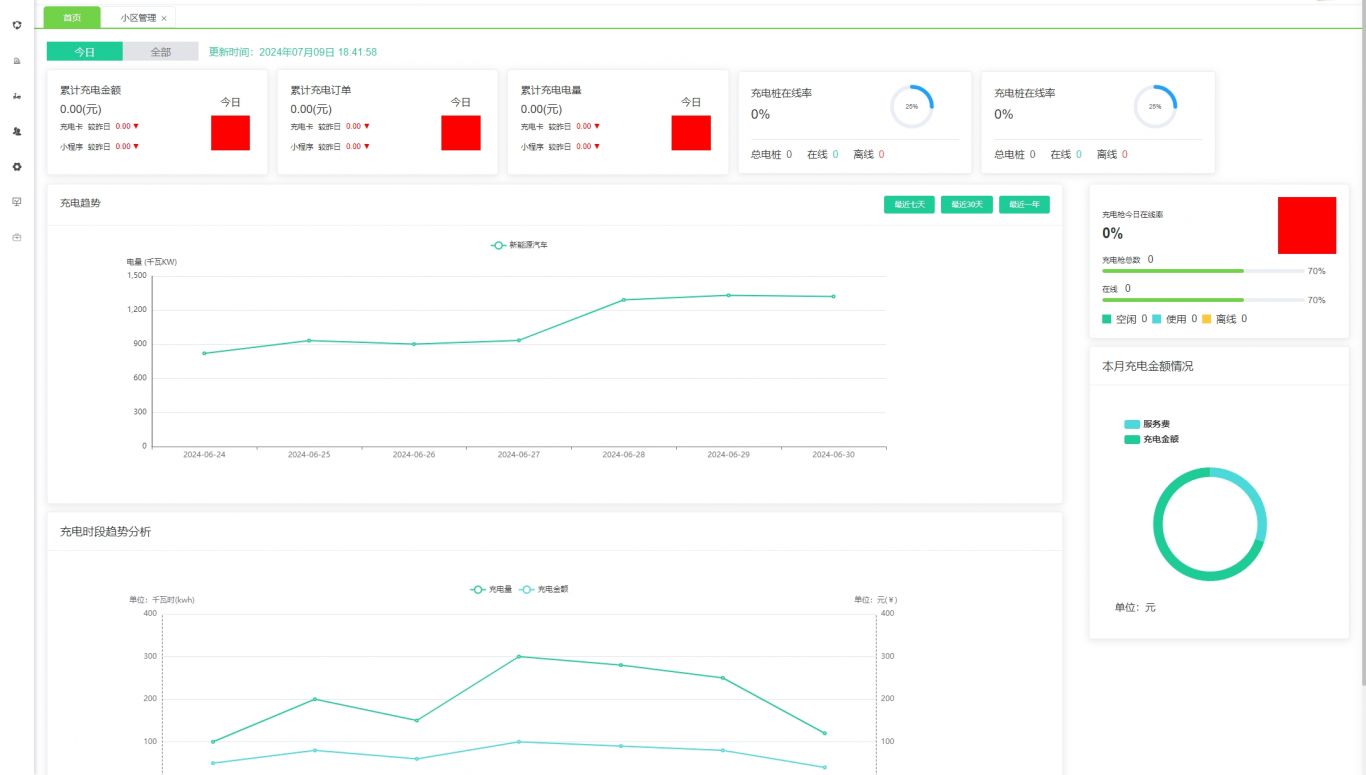Image resolution: width=1366 pixels, height=775 pixels.
Task: Open the briefcase sidebar icon
Action: pos(17,237)
